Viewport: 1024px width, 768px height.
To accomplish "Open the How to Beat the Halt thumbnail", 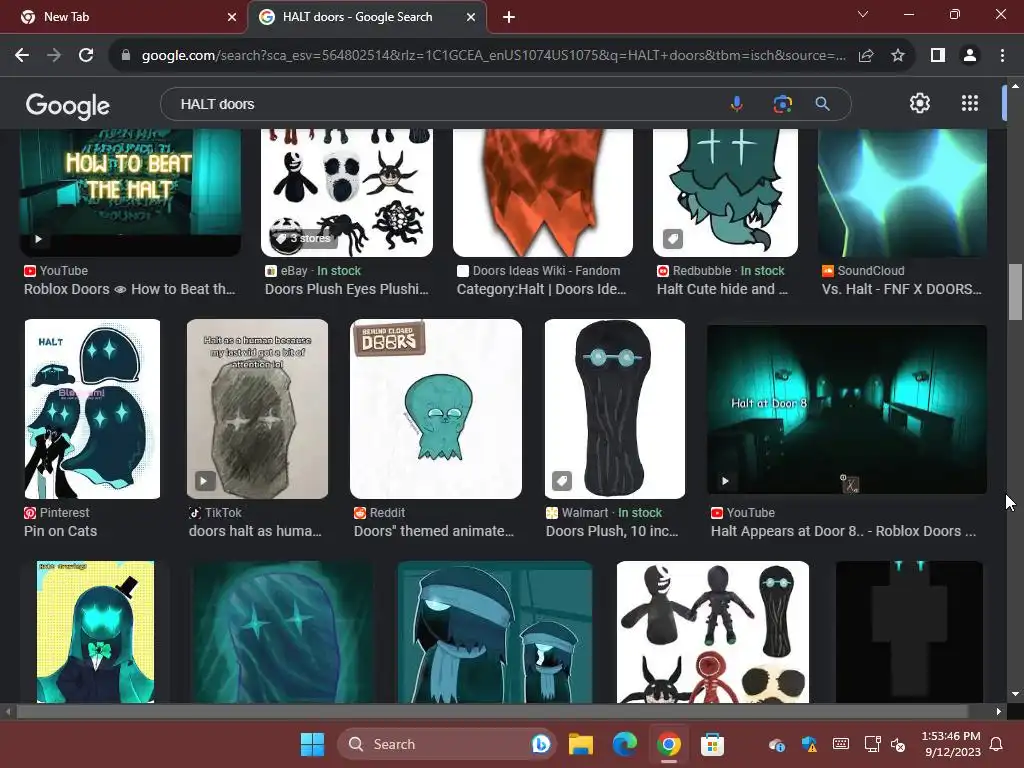I will [x=130, y=193].
